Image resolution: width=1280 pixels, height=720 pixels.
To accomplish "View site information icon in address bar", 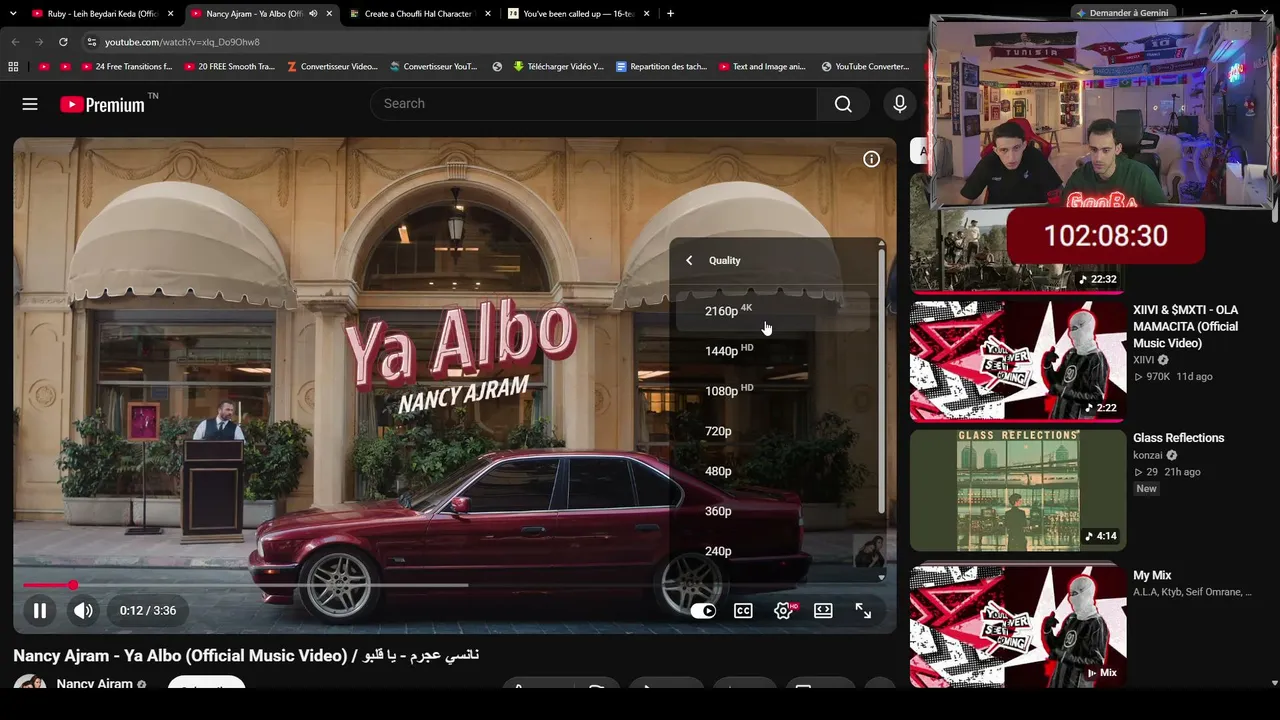I will (91, 42).
